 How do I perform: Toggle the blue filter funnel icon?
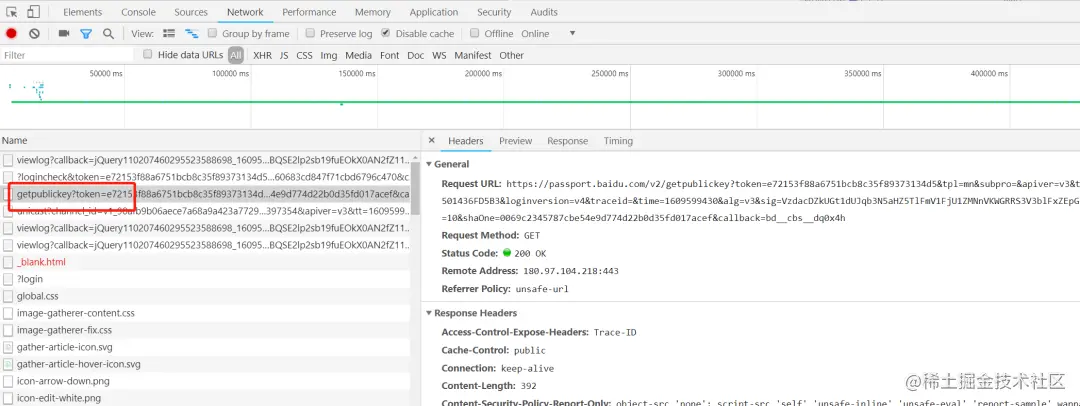[86, 33]
